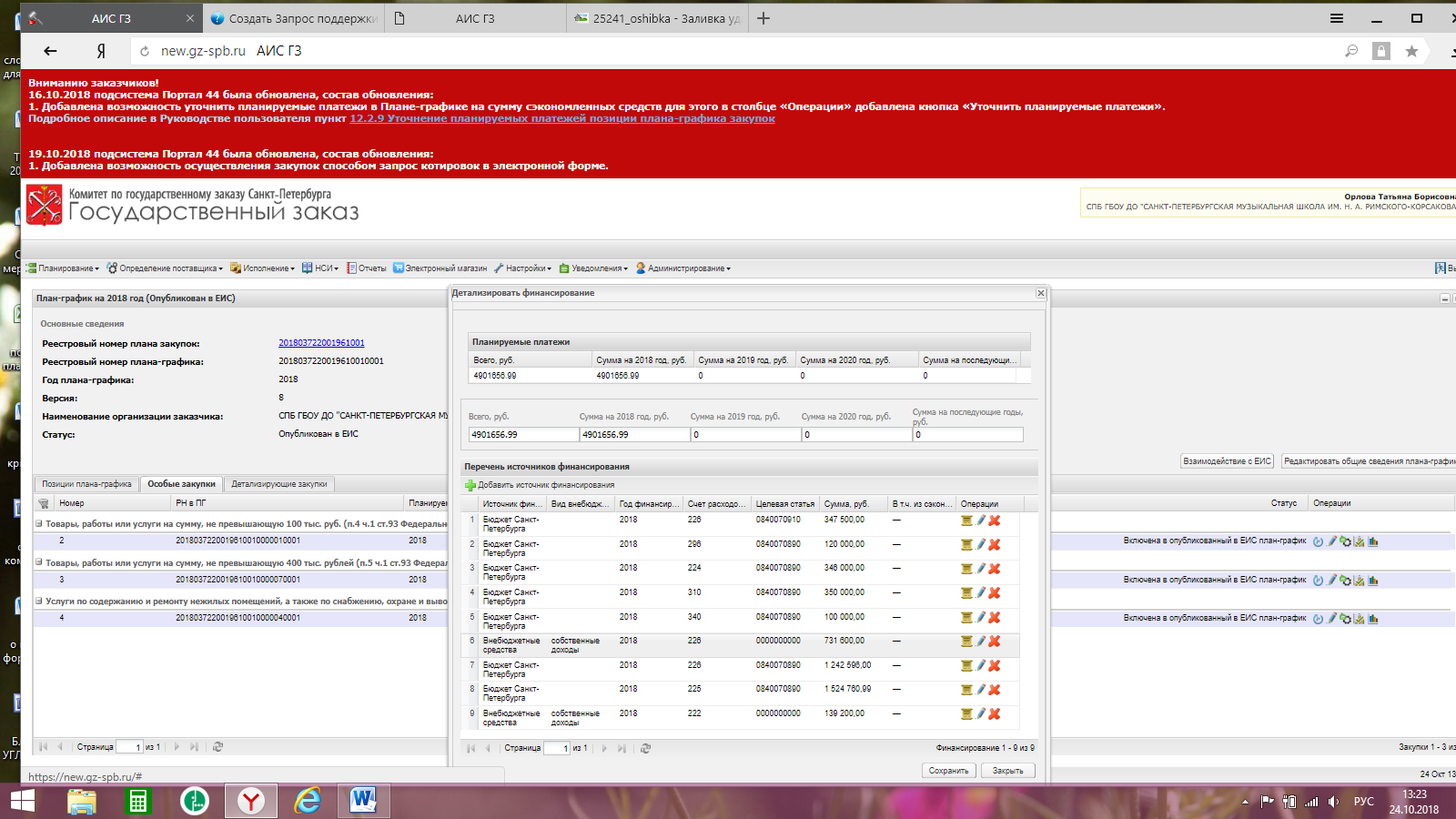Open Microsoft Word from taskbar

point(362,801)
